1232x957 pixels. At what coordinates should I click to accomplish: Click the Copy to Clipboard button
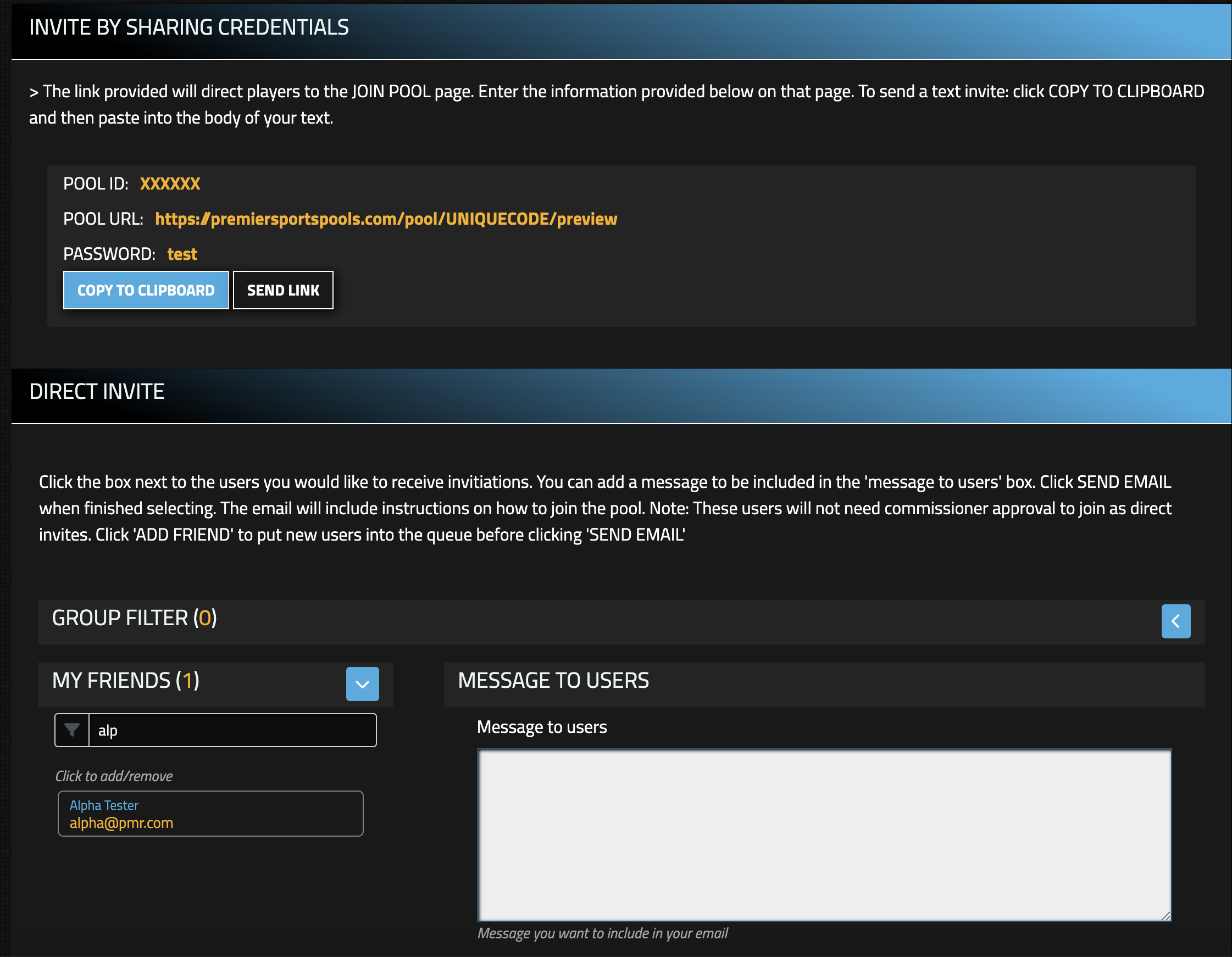(x=146, y=290)
